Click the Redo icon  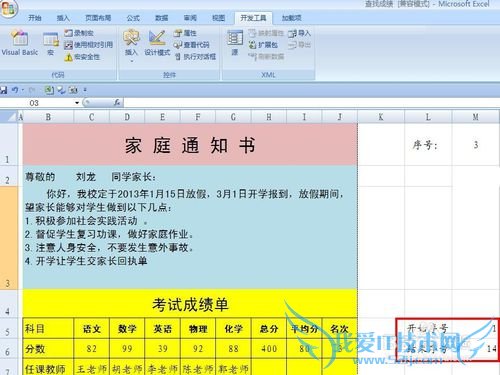click(32, 90)
